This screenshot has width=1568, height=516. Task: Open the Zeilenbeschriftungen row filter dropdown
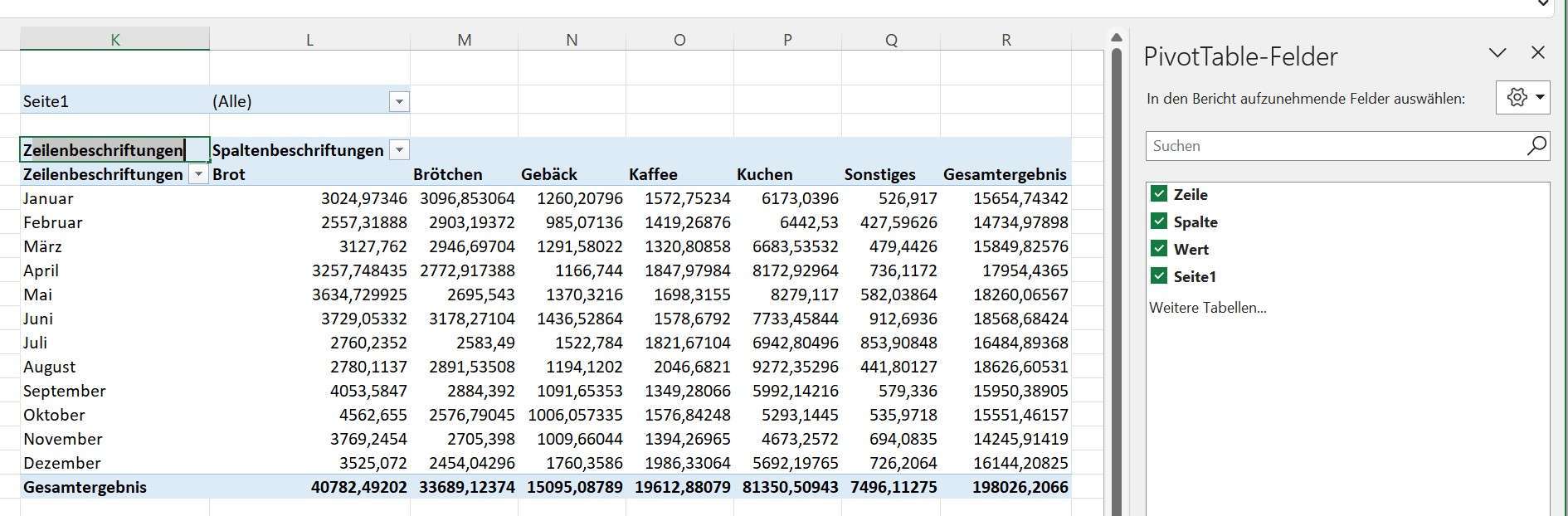pyautogui.click(x=198, y=174)
